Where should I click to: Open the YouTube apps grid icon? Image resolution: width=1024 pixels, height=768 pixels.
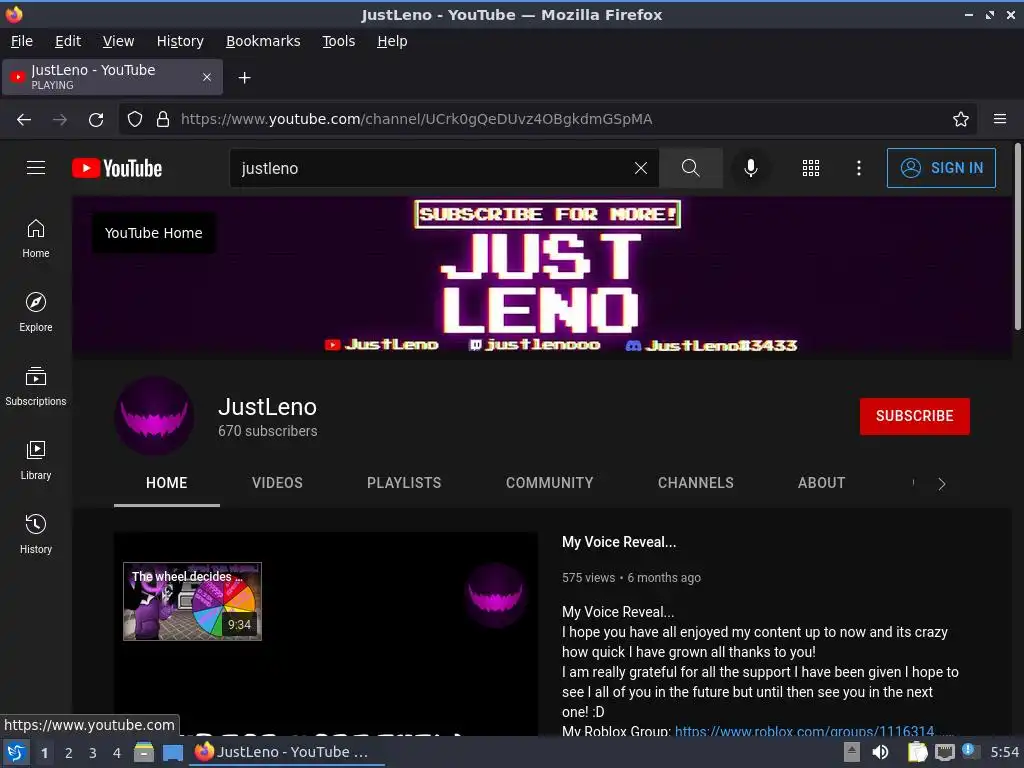click(810, 168)
